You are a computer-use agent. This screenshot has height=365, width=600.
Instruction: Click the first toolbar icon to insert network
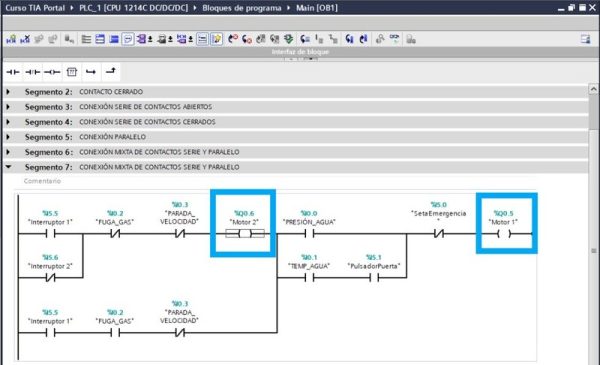point(11,39)
